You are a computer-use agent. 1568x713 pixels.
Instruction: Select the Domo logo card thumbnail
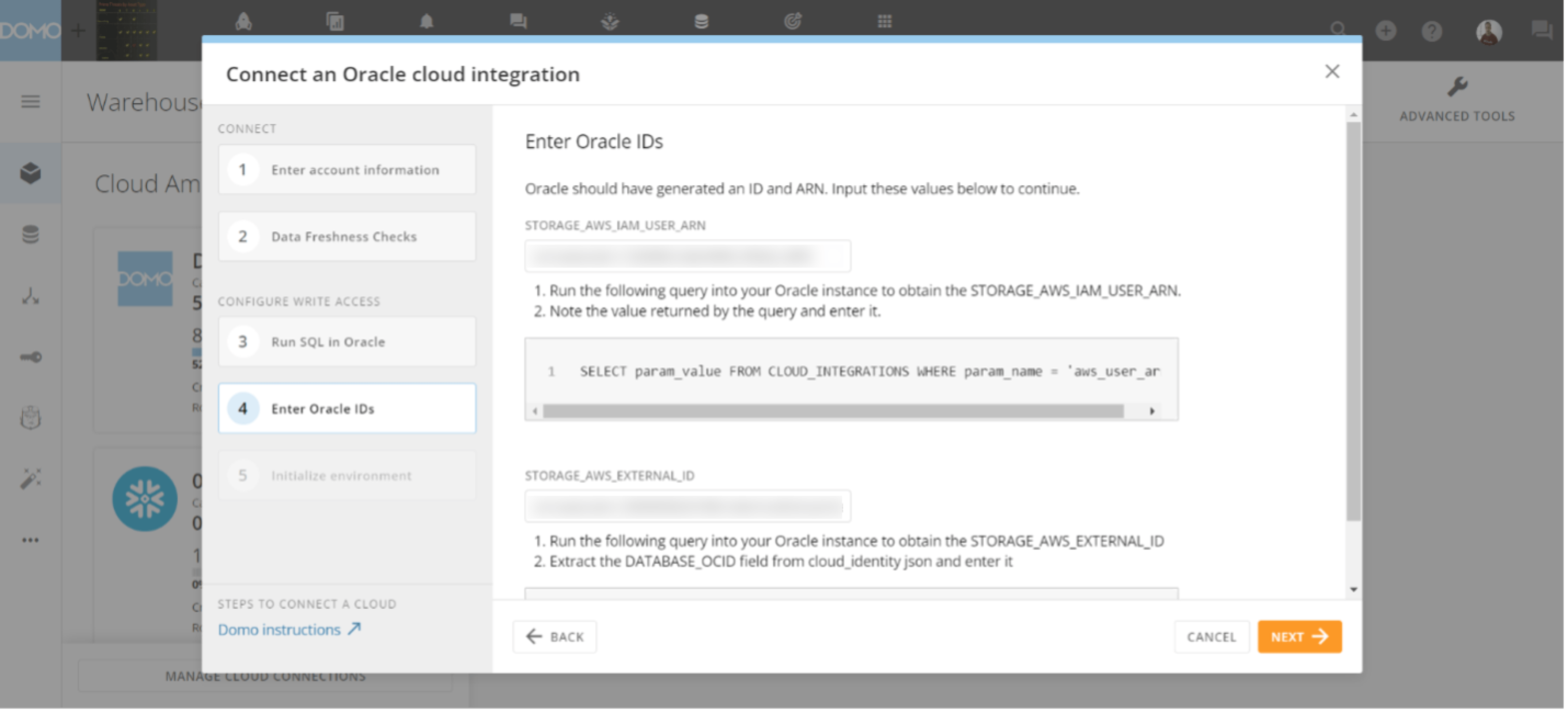point(145,279)
